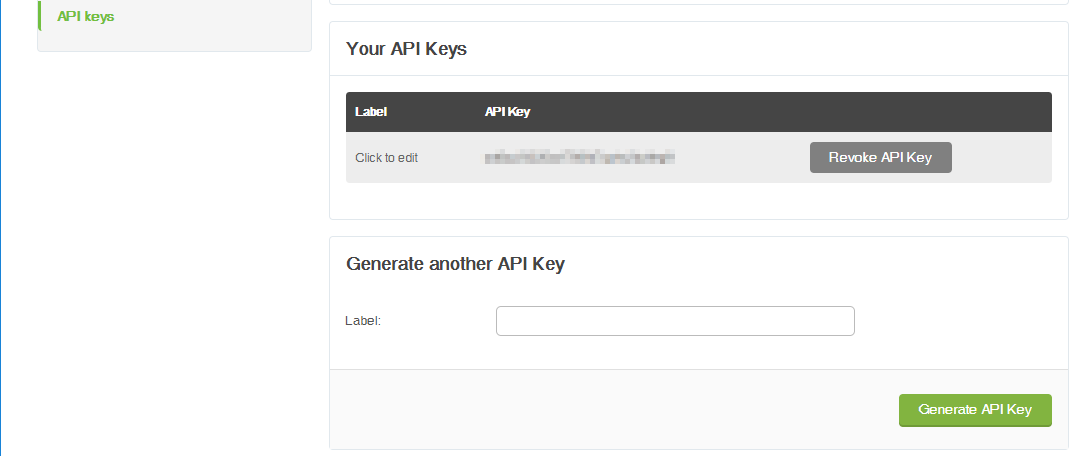1076x456 pixels.
Task: Click empty row space between key and Revoke button
Action: 740,158
